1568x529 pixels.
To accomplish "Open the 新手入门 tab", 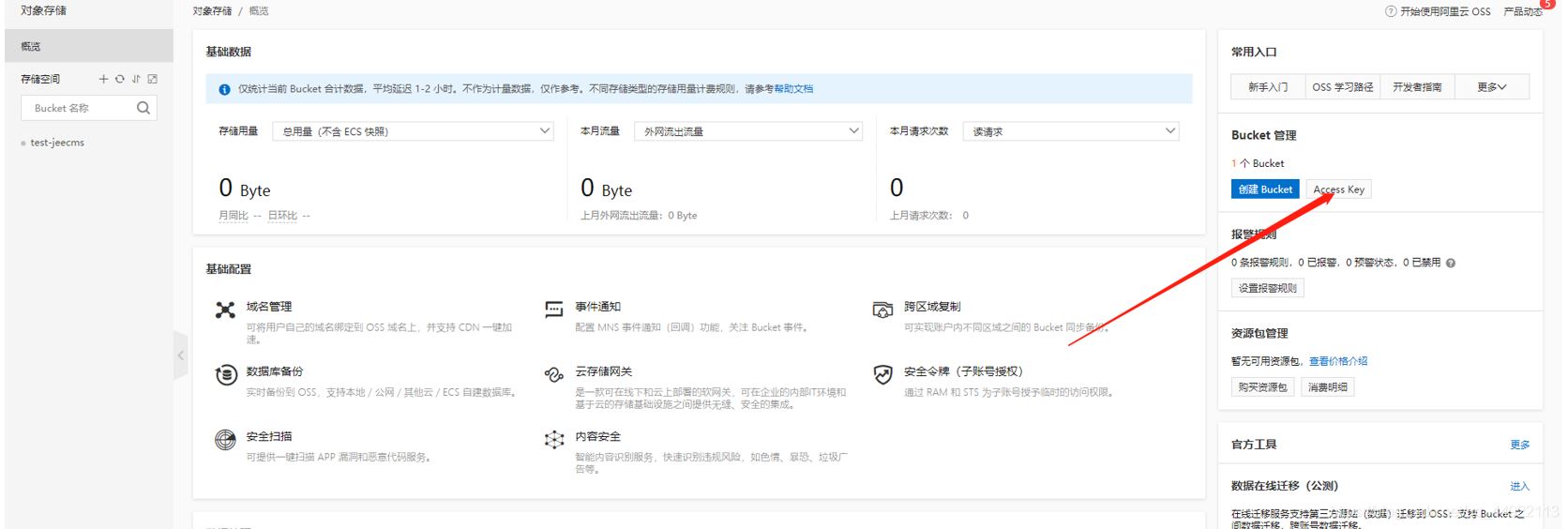I will pyautogui.click(x=1268, y=87).
